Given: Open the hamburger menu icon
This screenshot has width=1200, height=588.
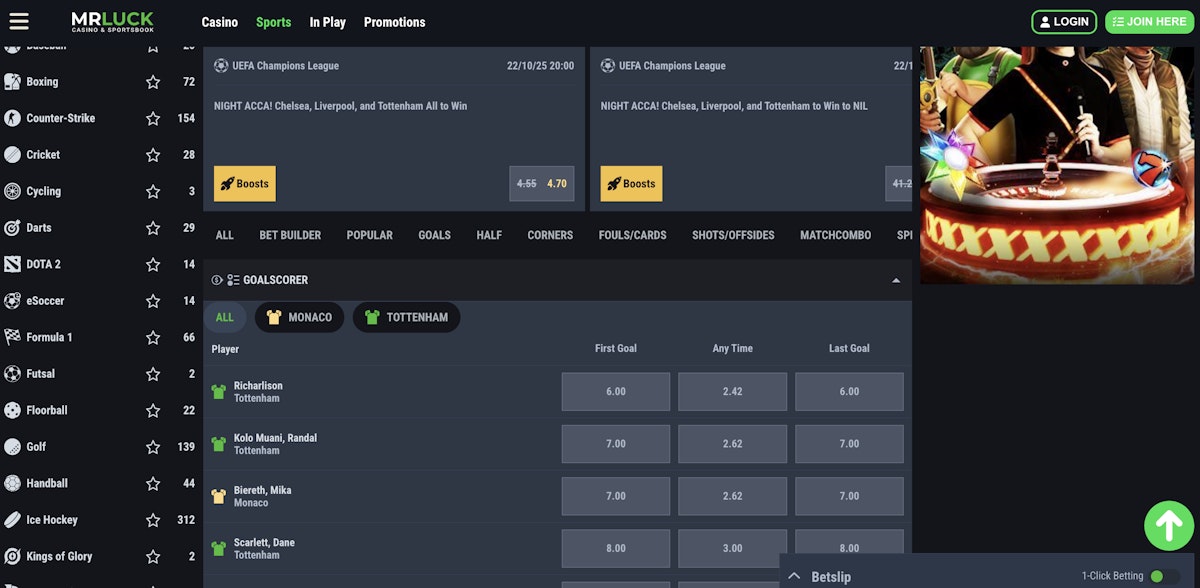Looking at the screenshot, I should pyautogui.click(x=18, y=21).
